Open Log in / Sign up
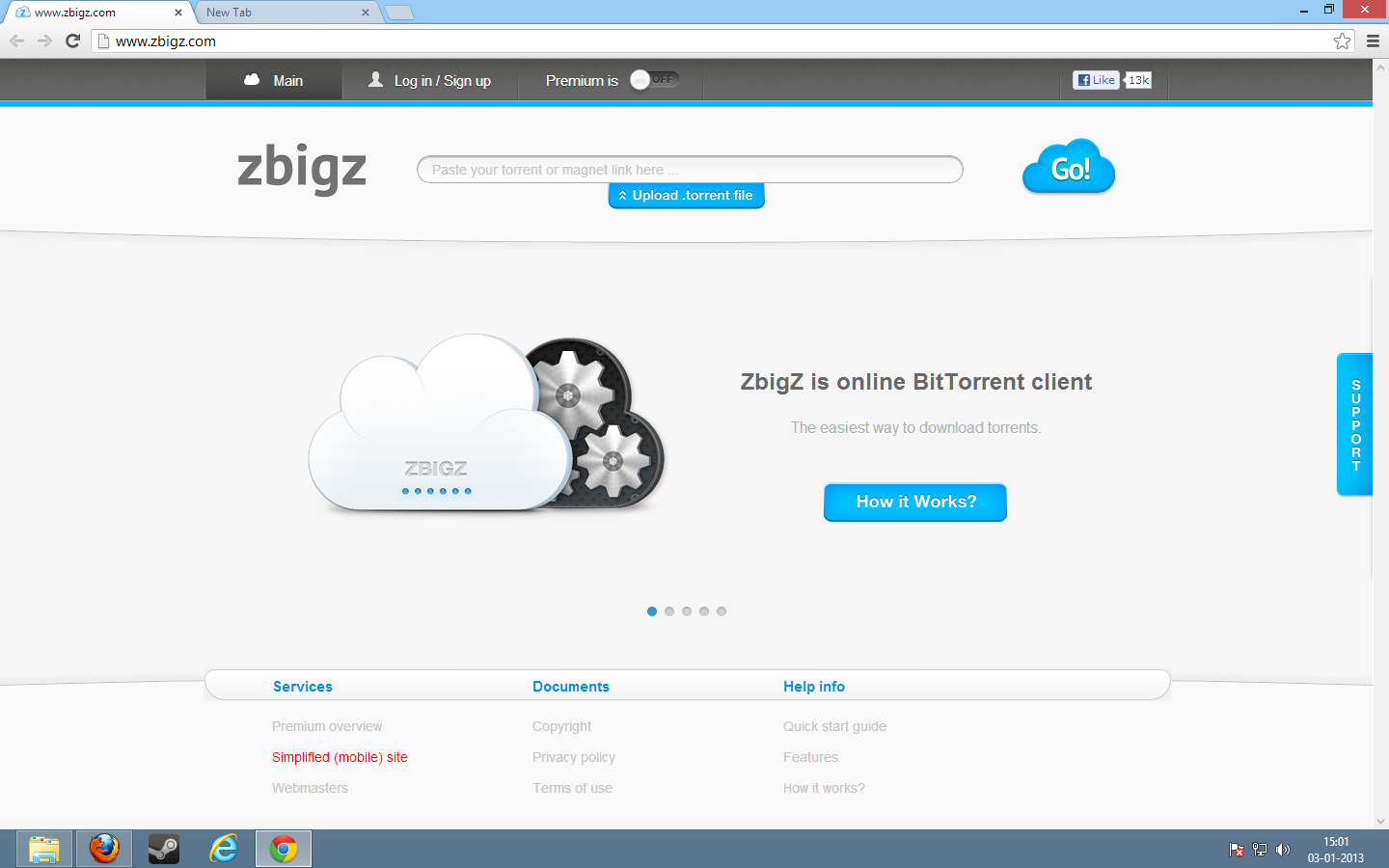Screen dimensions: 1389x868 pos(429,80)
